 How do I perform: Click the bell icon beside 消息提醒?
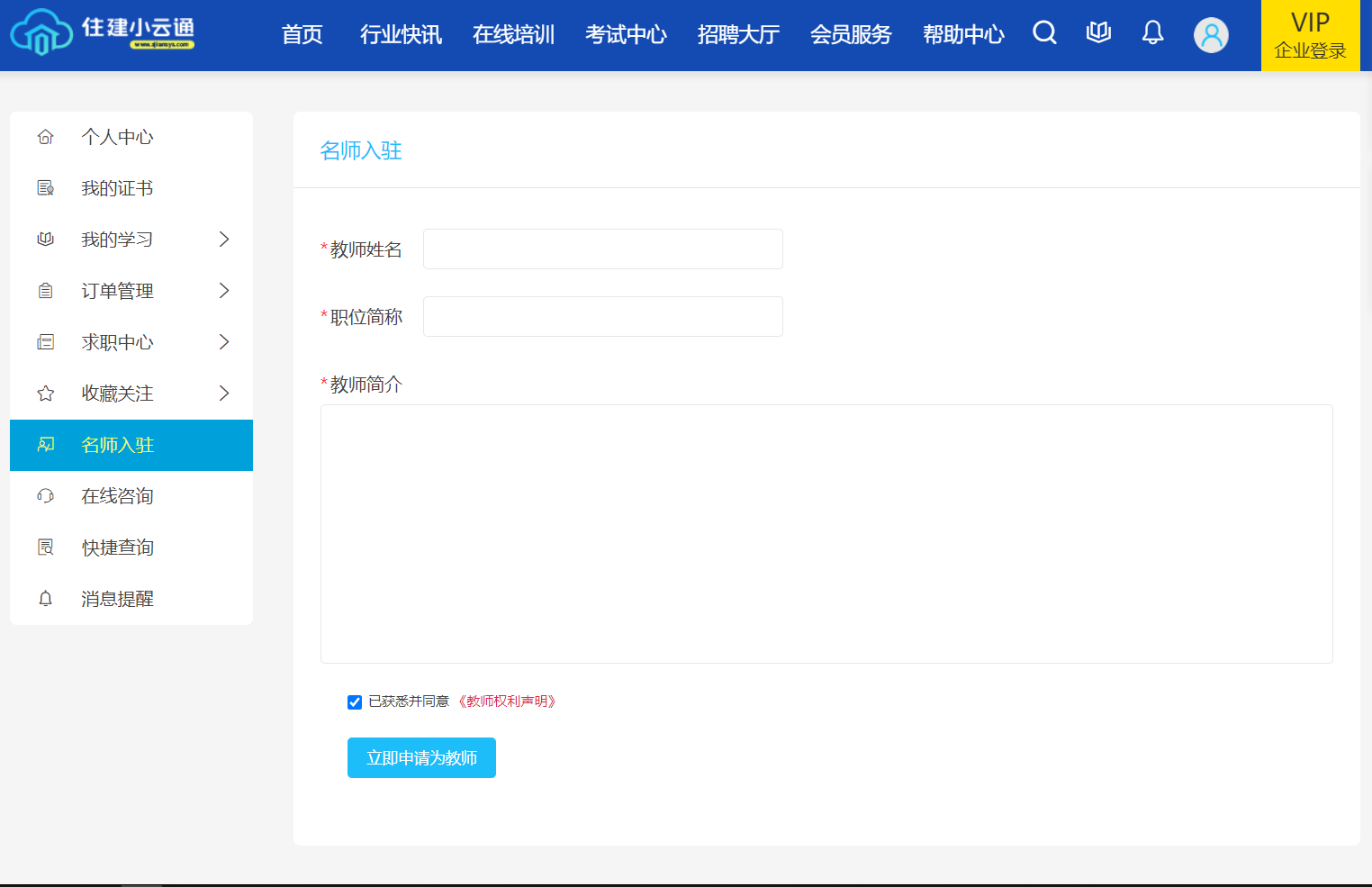(46, 599)
